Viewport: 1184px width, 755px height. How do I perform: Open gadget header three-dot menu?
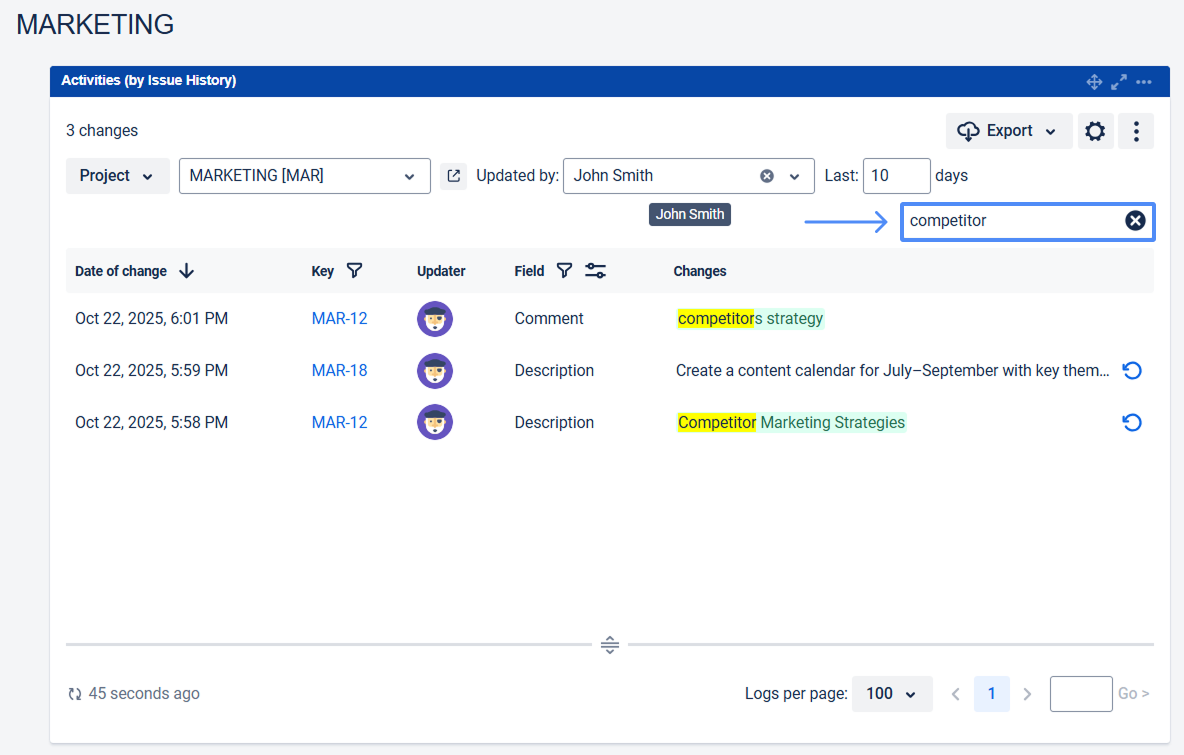pos(1144,81)
